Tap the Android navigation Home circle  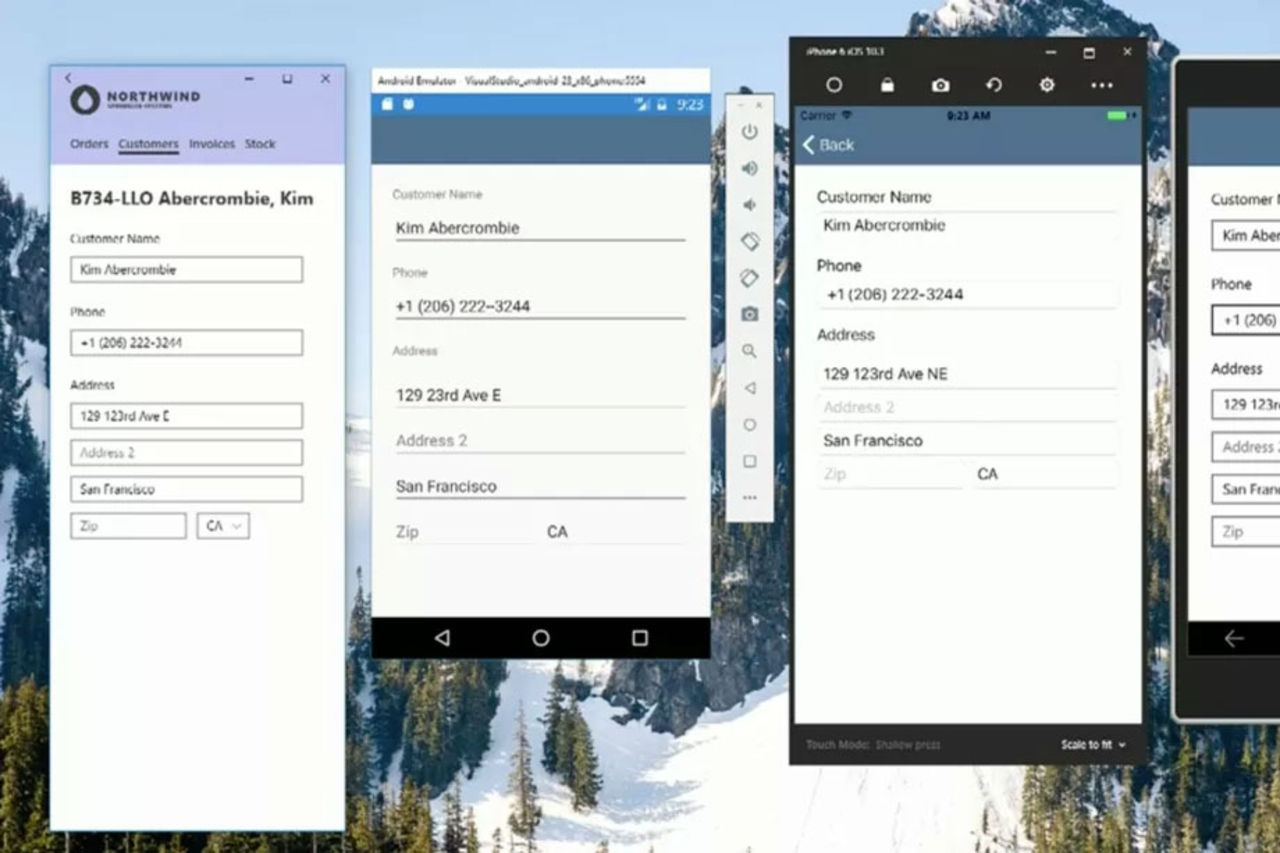[540, 637]
